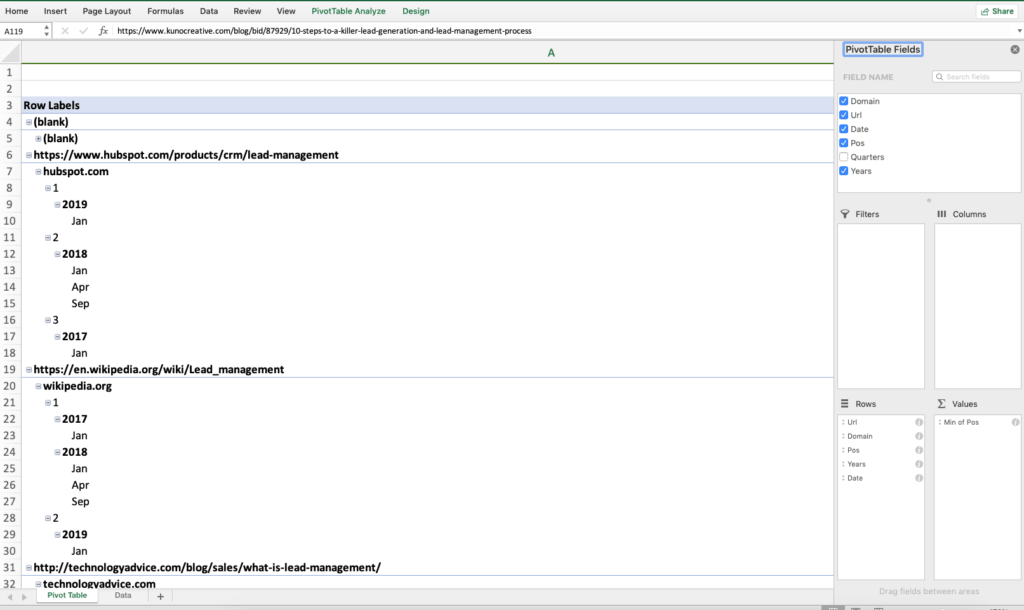Toggle the Date field checkbox
Viewport: 1024px width, 610px height.
click(x=844, y=129)
